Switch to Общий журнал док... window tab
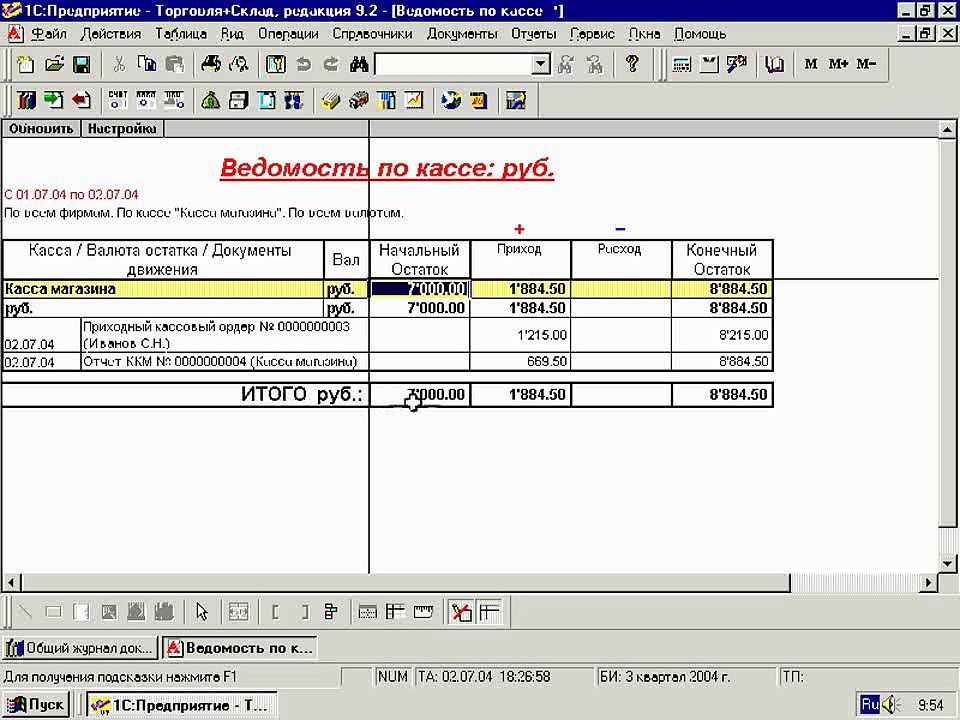Image resolution: width=960 pixels, height=720 pixels. tap(80, 648)
